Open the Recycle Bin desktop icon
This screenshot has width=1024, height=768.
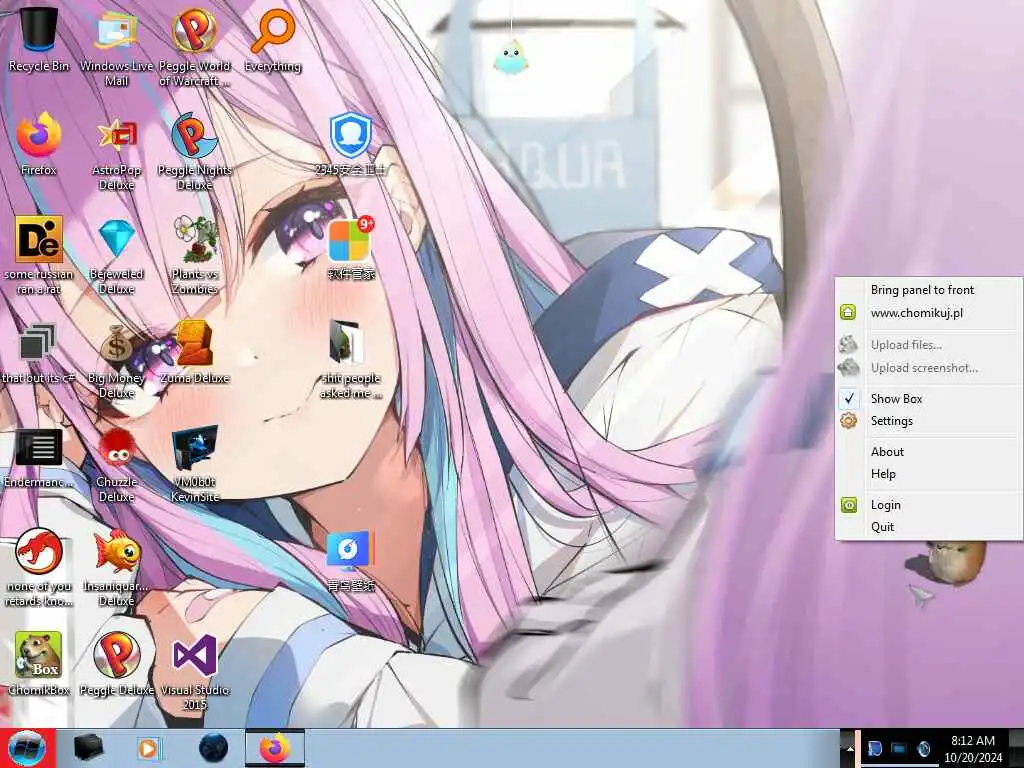point(39,39)
